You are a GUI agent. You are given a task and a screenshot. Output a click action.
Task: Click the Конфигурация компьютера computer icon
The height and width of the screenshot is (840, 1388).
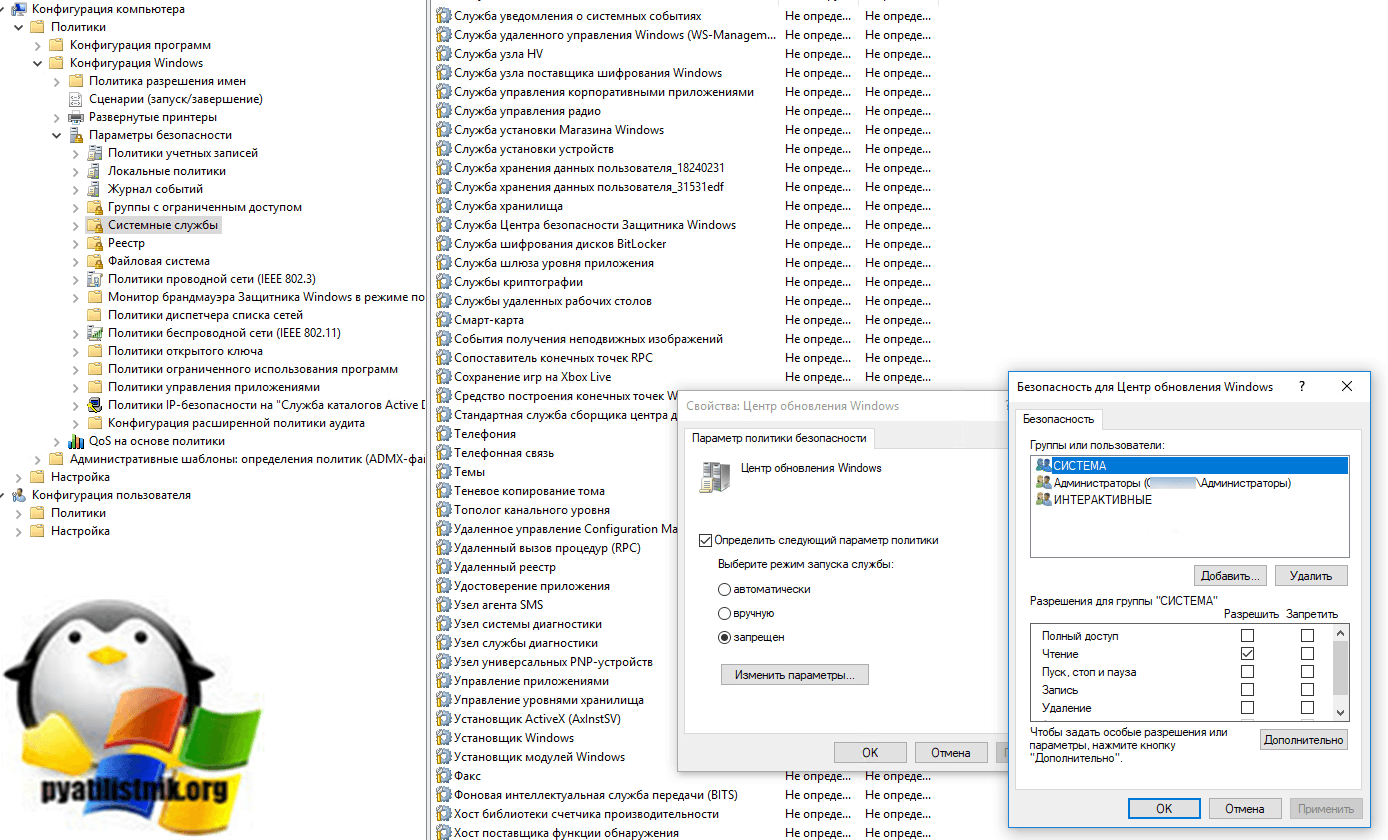(x=19, y=9)
